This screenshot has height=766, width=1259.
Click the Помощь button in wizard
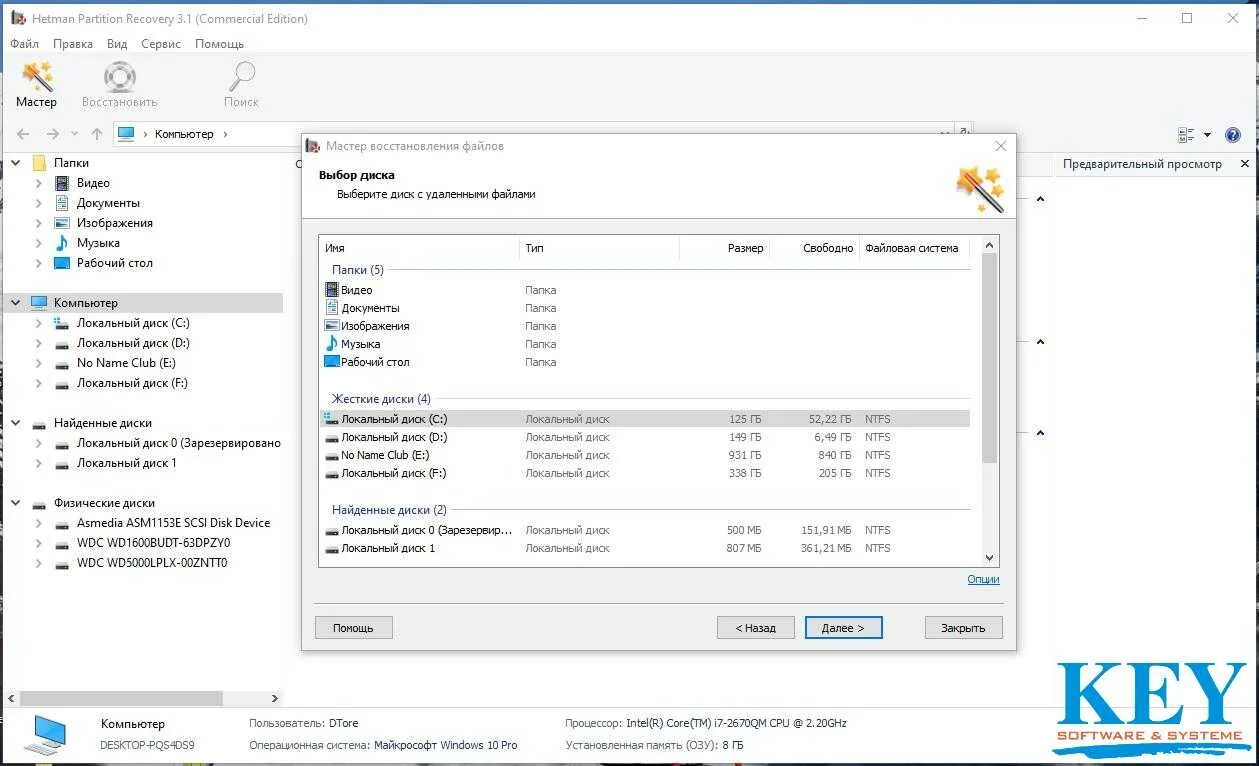click(x=353, y=628)
